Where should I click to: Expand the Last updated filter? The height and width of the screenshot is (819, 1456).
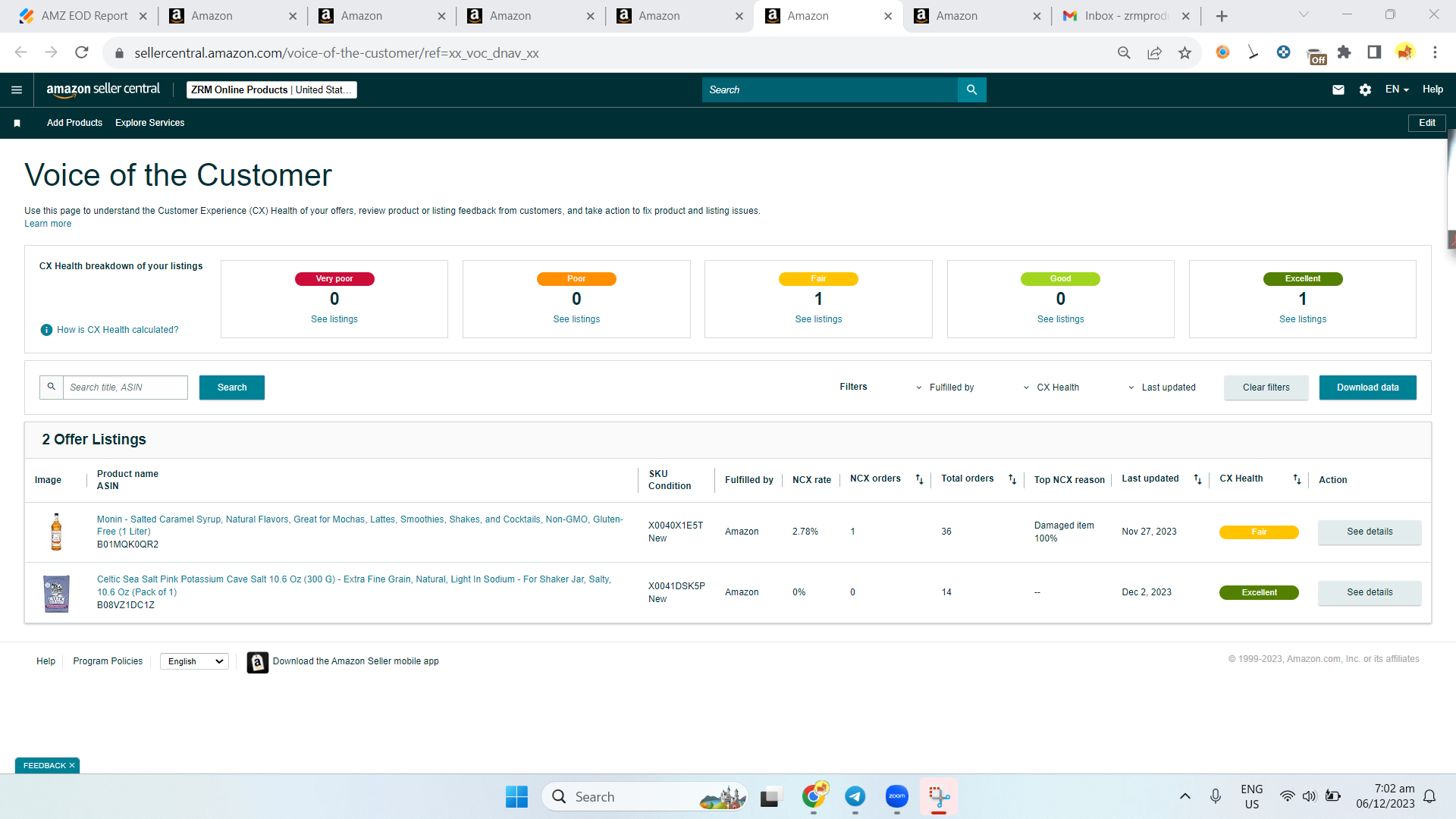pyautogui.click(x=1162, y=388)
